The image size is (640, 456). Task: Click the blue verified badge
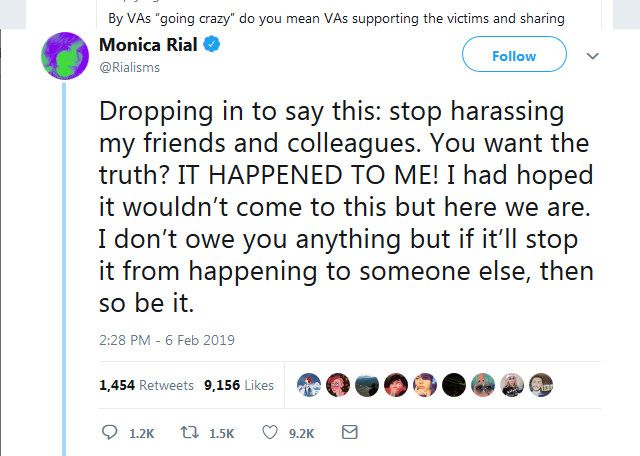coord(212,44)
